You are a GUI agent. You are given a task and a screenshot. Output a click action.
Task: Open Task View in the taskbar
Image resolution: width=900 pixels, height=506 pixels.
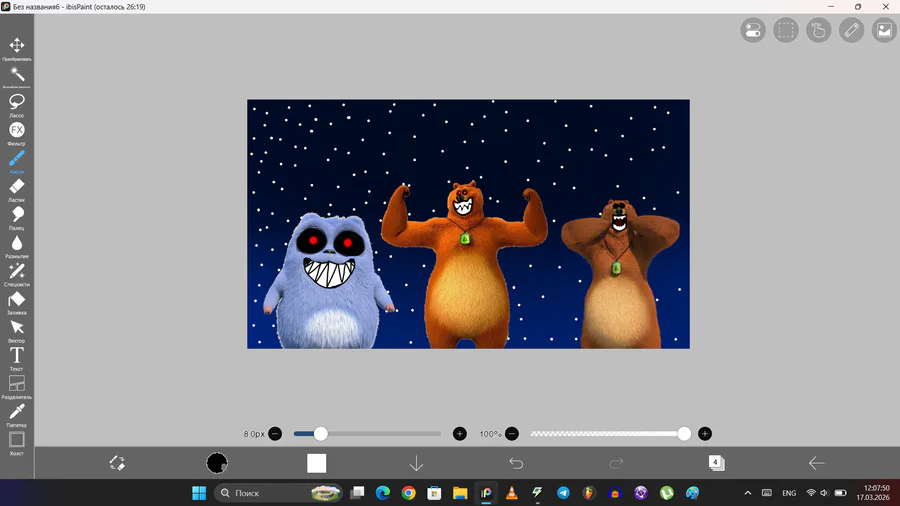pyautogui.click(x=357, y=493)
